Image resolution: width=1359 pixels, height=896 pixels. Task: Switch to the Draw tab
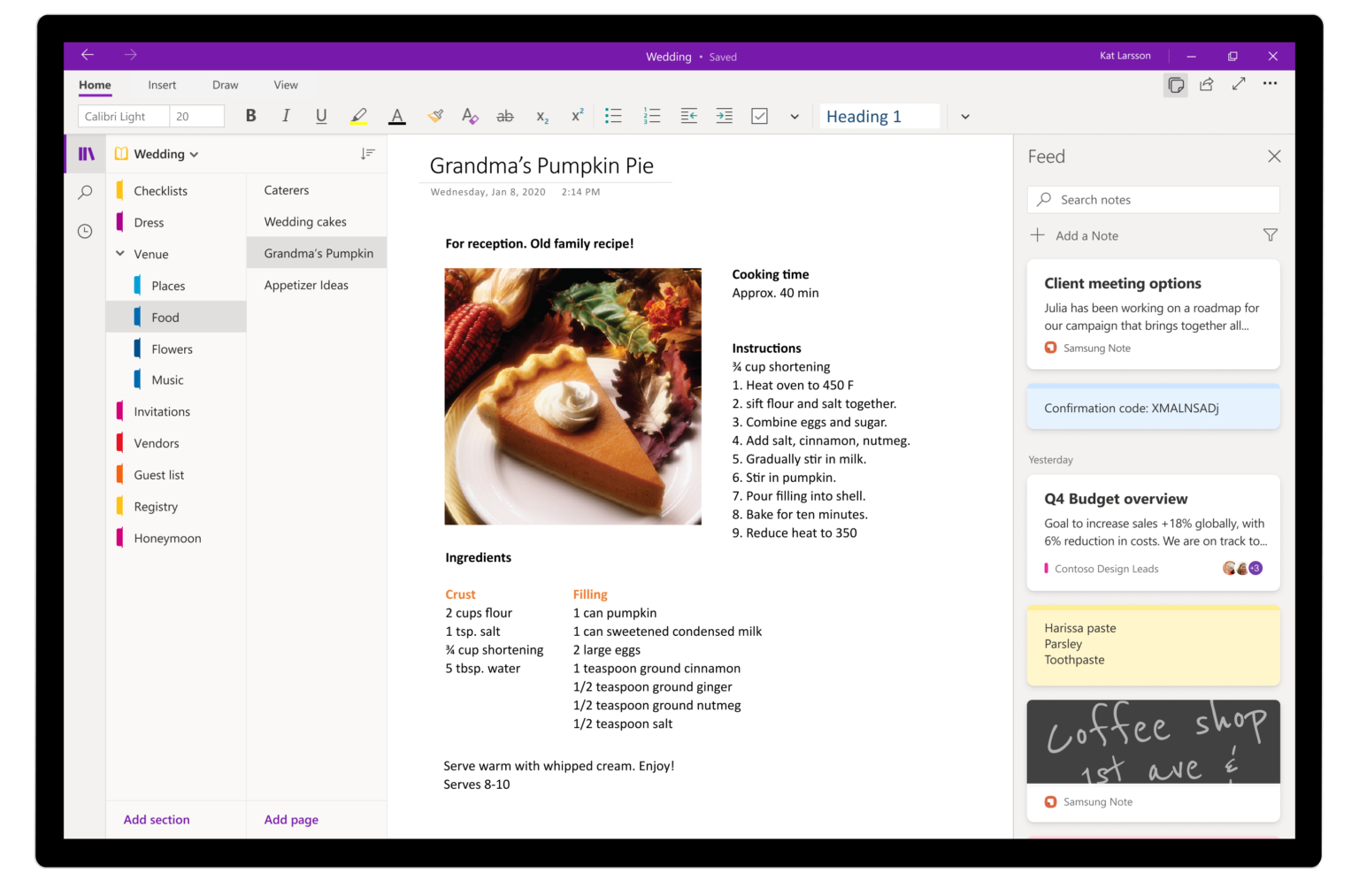click(x=225, y=85)
